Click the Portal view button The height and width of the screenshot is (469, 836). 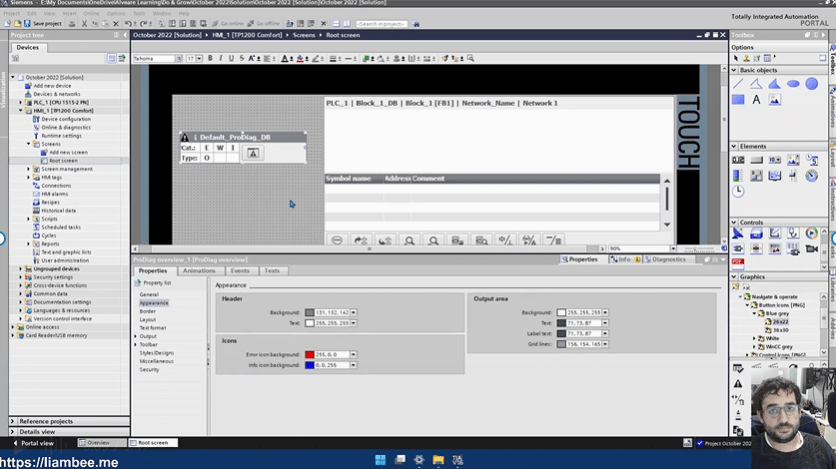click(x=33, y=443)
